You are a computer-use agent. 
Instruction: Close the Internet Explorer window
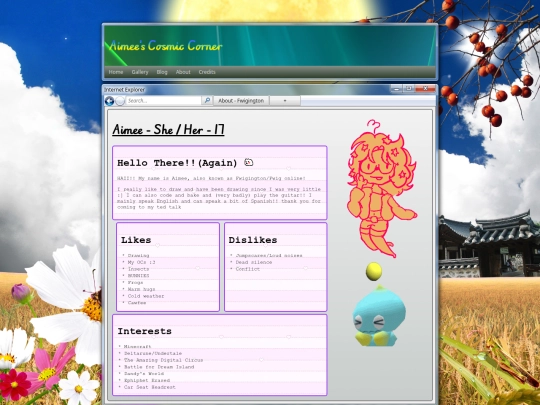[x=426, y=89]
